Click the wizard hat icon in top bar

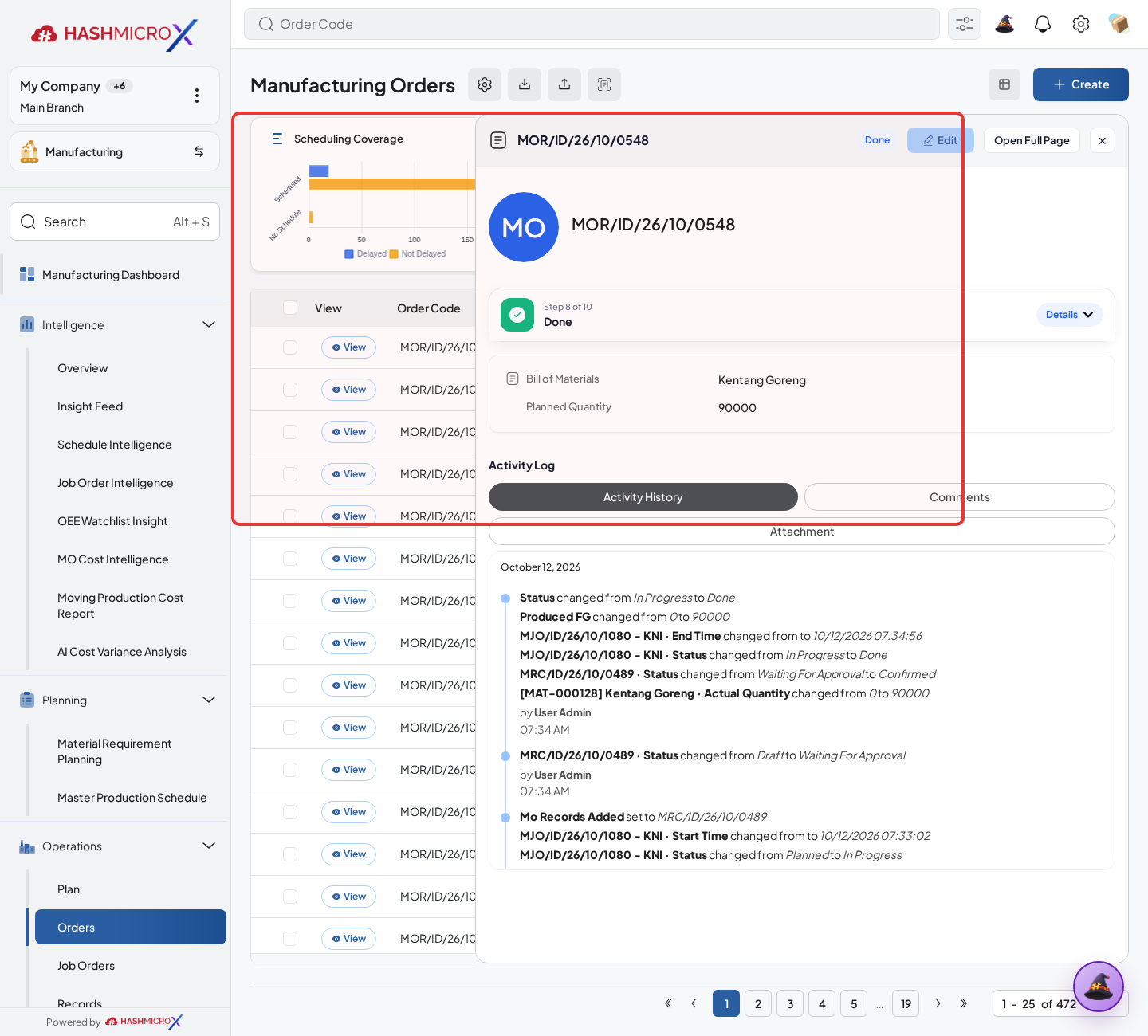point(1005,24)
